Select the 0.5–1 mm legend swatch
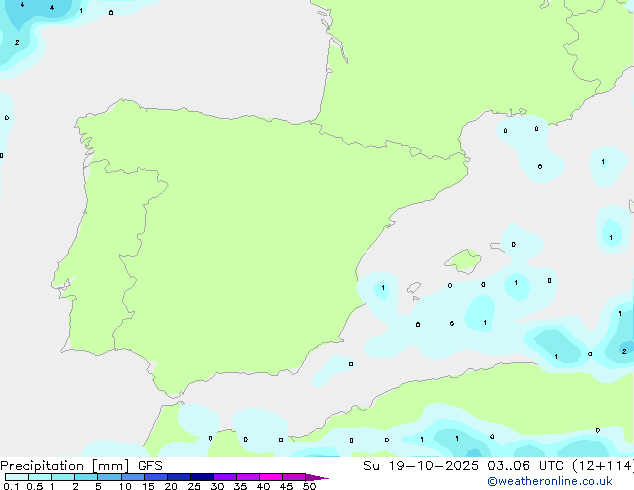This screenshot has height=490, width=634. 40,477
